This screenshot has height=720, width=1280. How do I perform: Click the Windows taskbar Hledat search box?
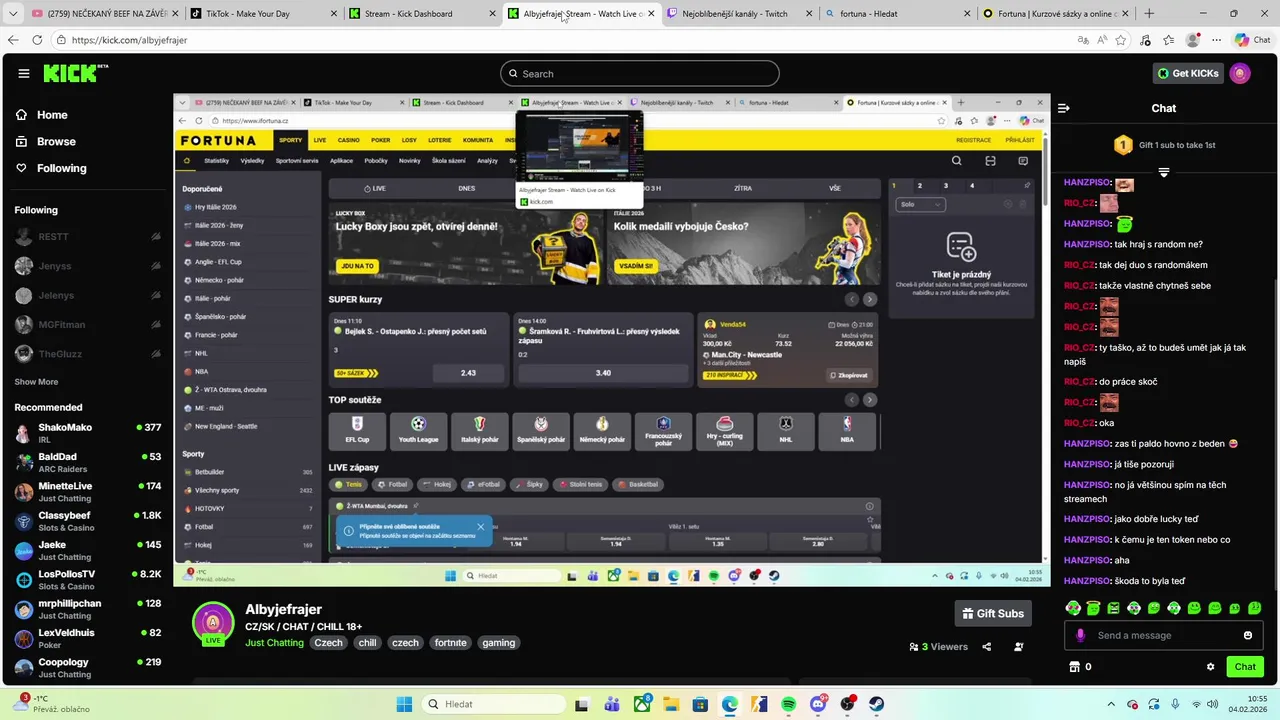point(494,704)
